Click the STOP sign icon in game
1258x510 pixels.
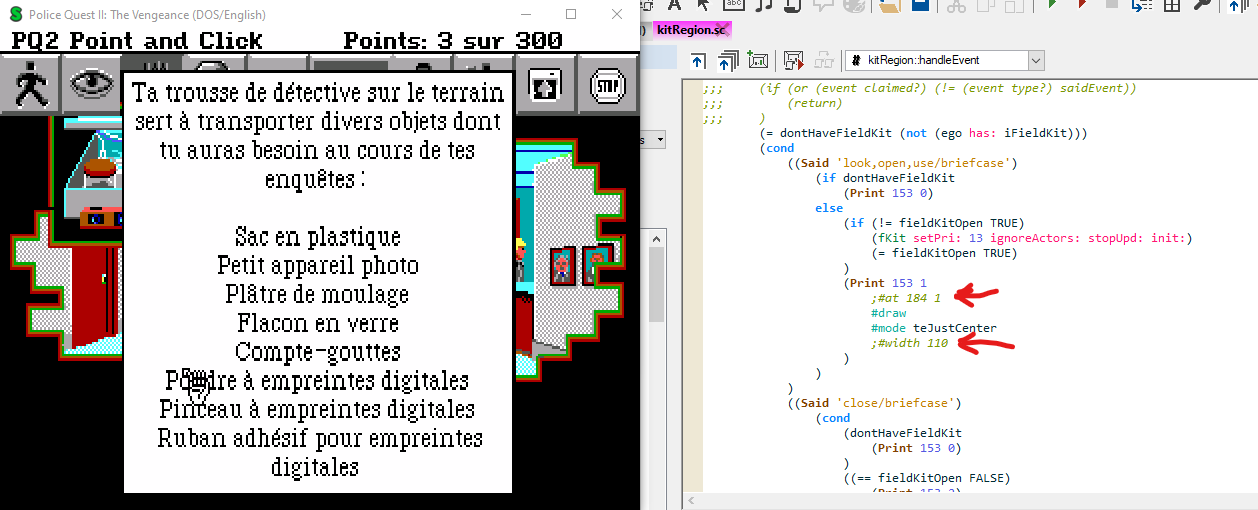(606, 86)
